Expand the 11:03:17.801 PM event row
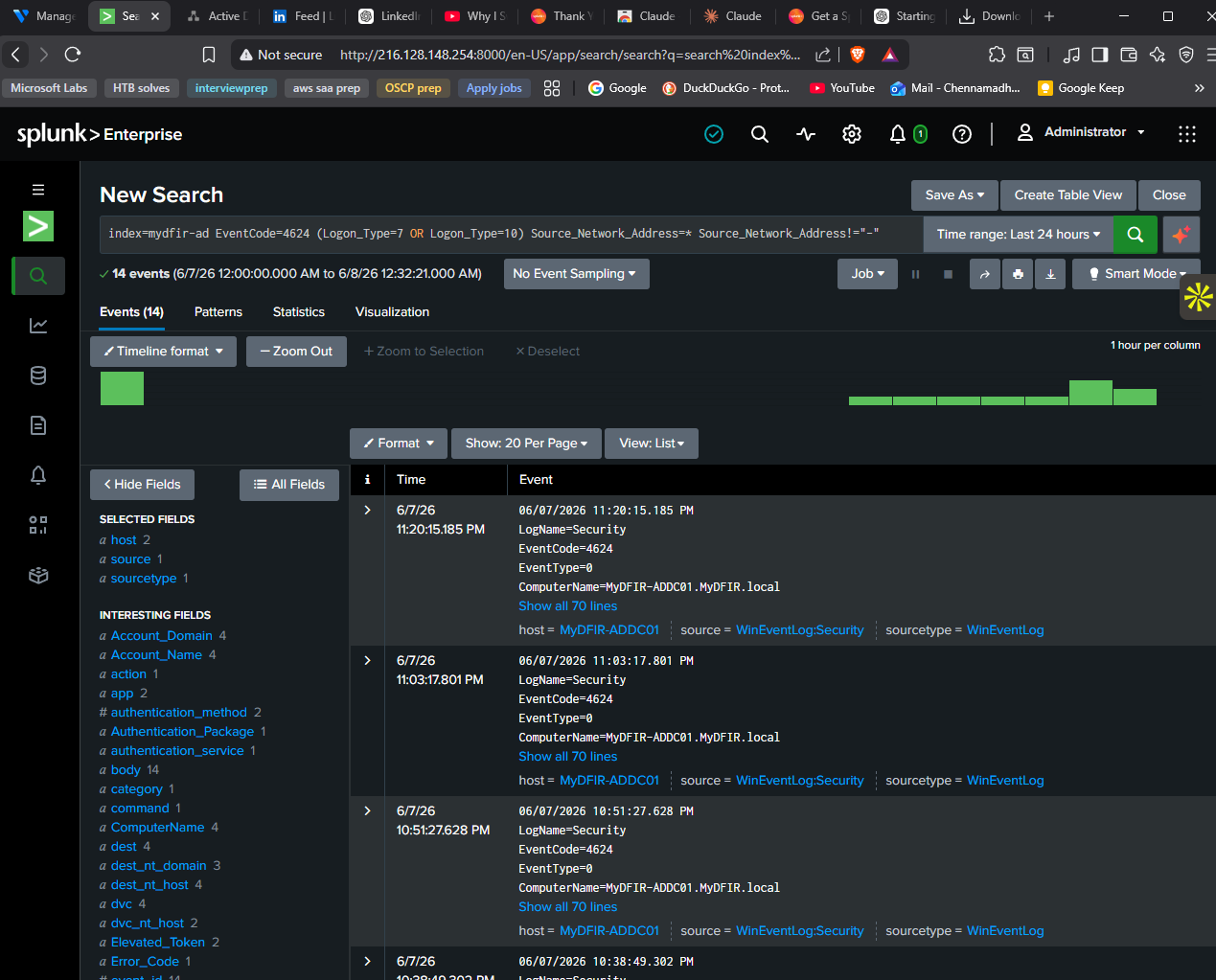 [x=367, y=661]
